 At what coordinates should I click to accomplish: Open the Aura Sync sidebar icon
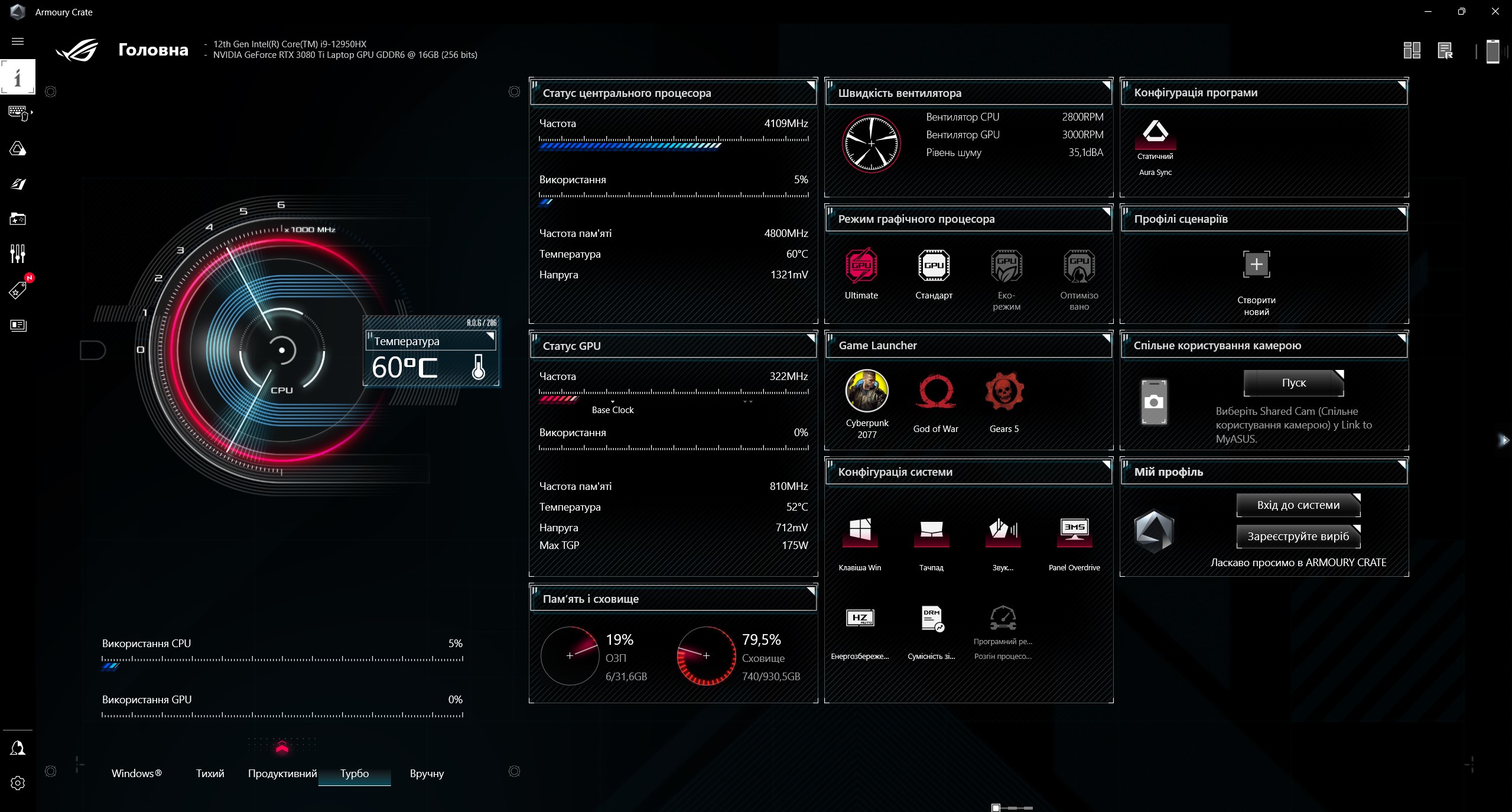coord(18,149)
